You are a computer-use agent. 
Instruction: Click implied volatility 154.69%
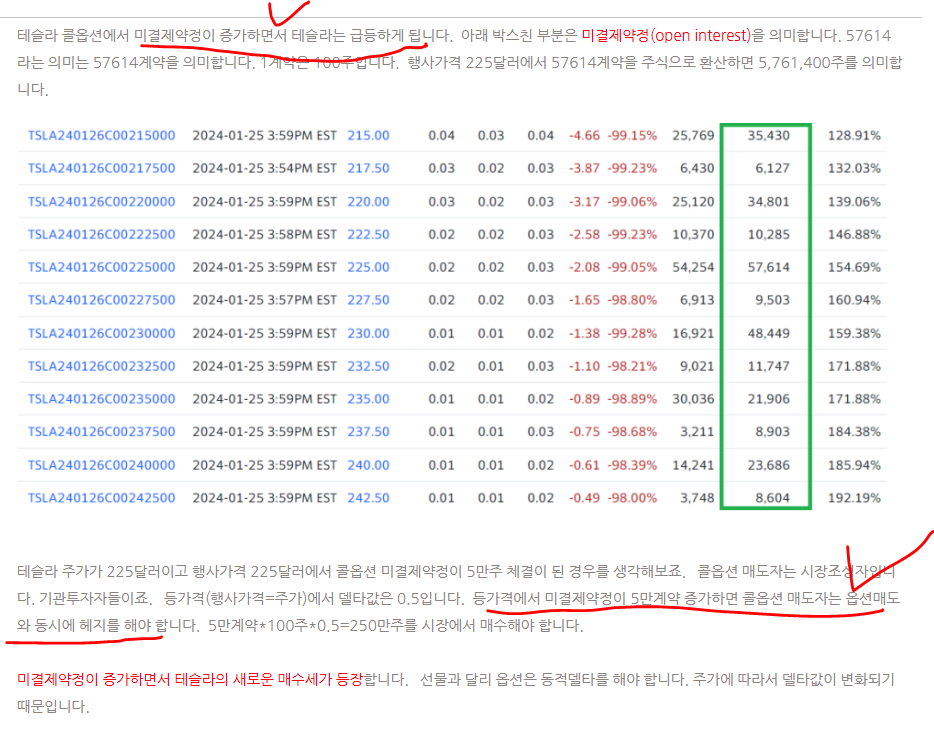coord(854,268)
